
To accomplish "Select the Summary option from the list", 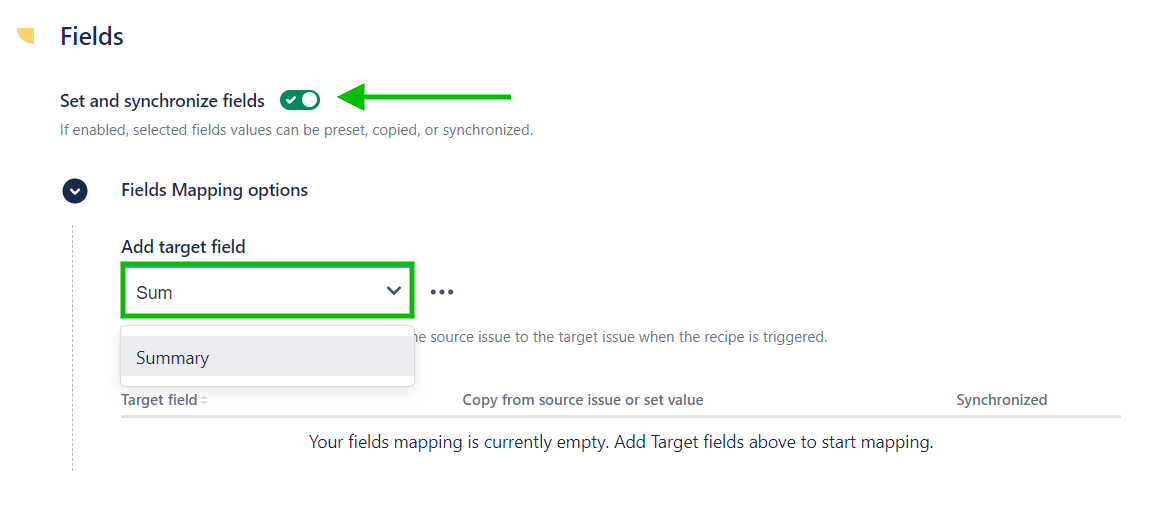I will (x=172, y=358).
